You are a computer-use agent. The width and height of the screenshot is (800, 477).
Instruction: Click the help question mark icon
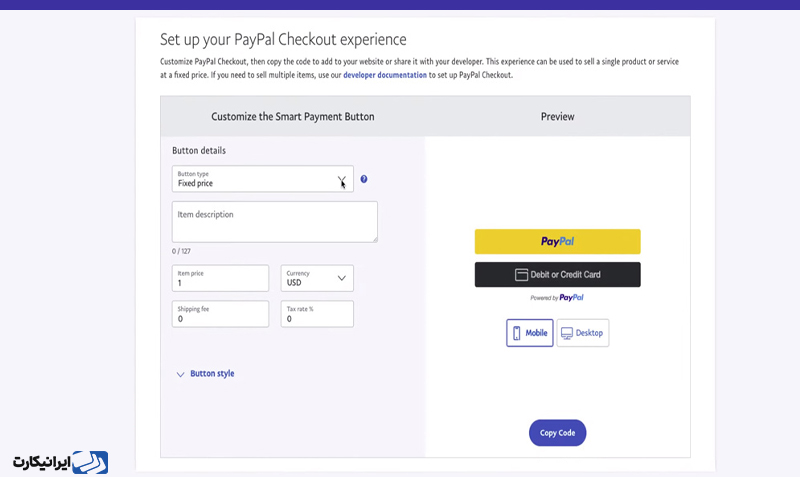click(x=364, y=179)
